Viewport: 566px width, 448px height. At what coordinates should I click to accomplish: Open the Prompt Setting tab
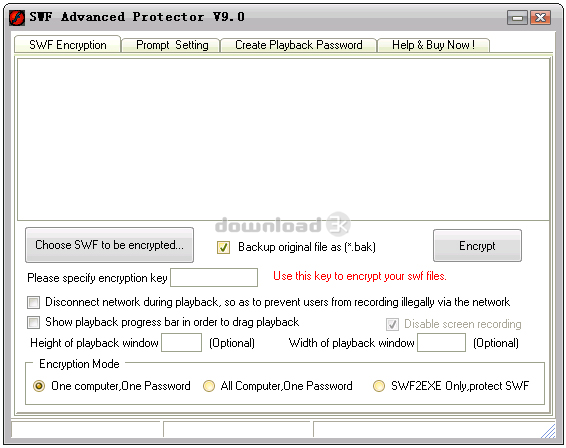(171, 45)
